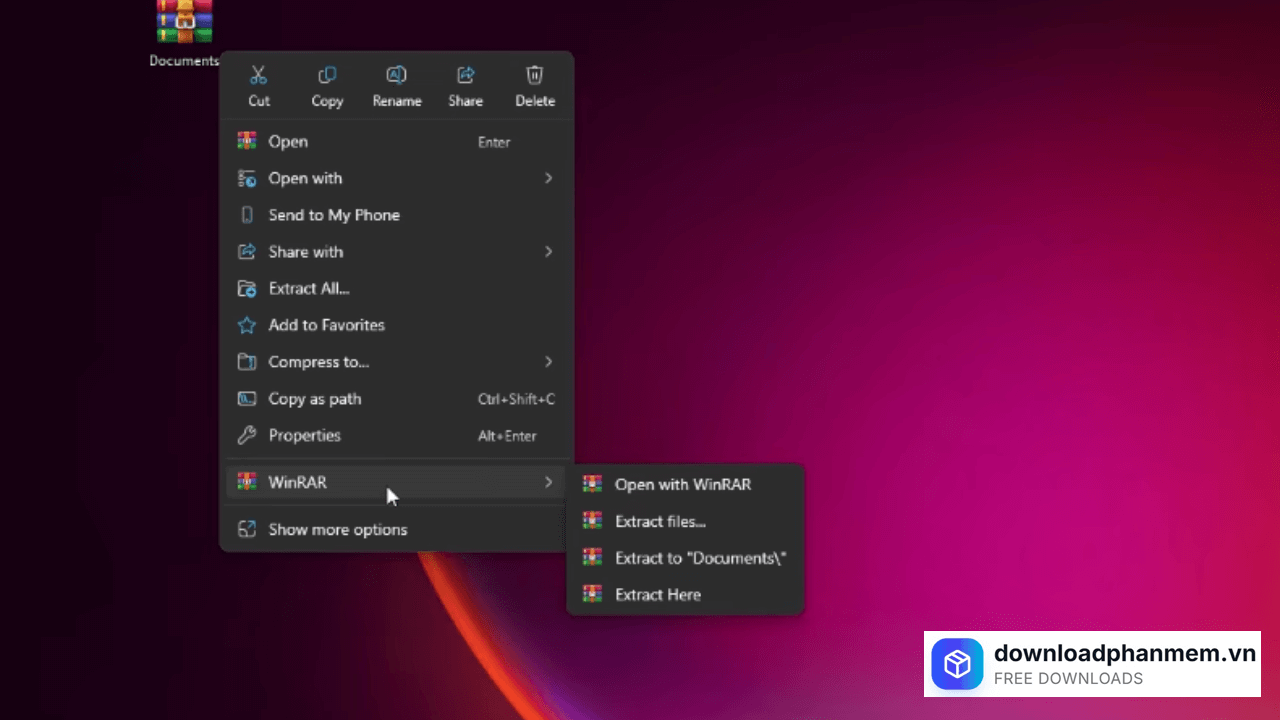This screenshot has width=1280, height=720.
Task: Select Open with WinRAR option
Action: tap(682, 484)
